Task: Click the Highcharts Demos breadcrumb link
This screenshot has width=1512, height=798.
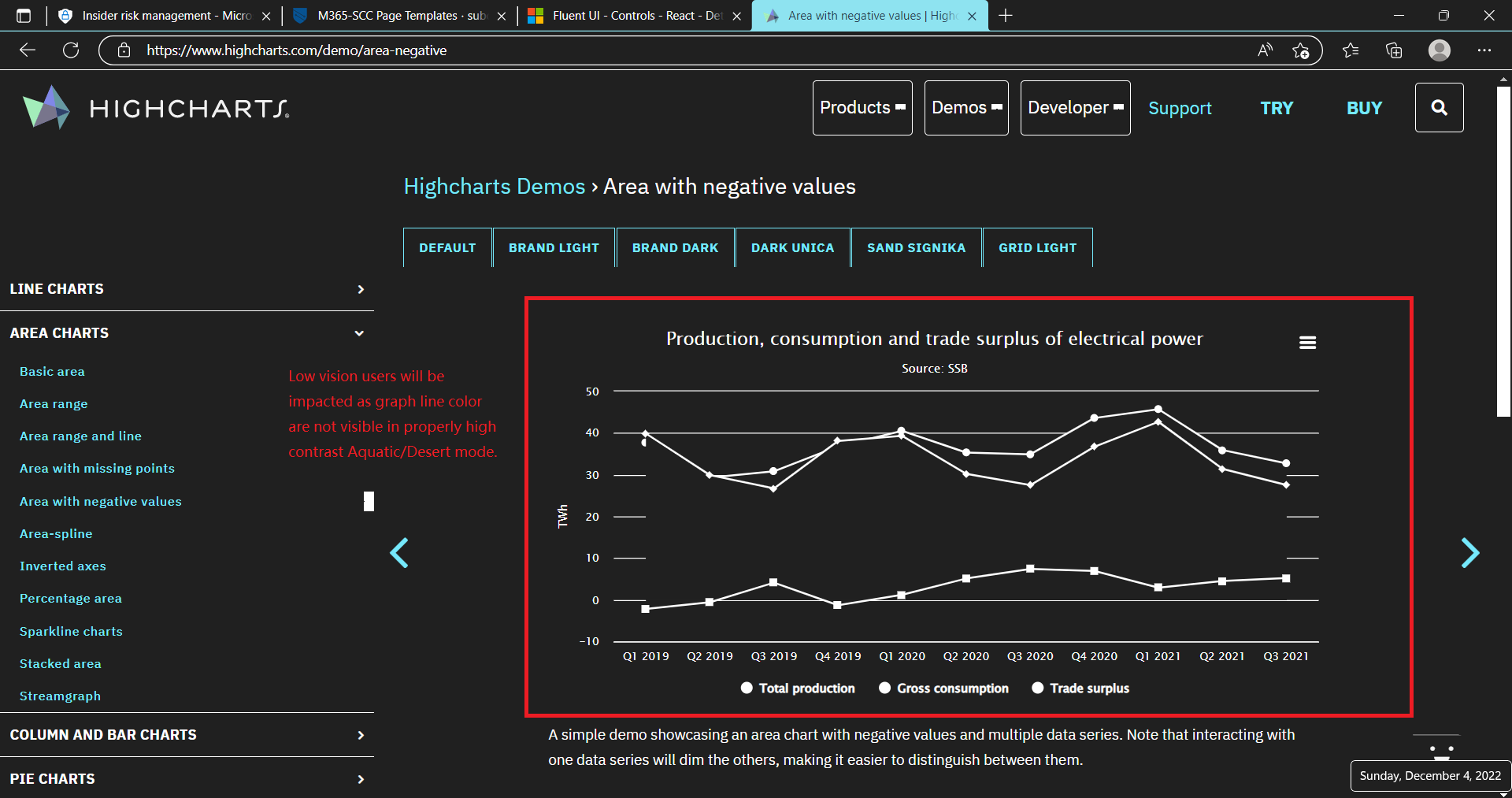Action: 494,187
